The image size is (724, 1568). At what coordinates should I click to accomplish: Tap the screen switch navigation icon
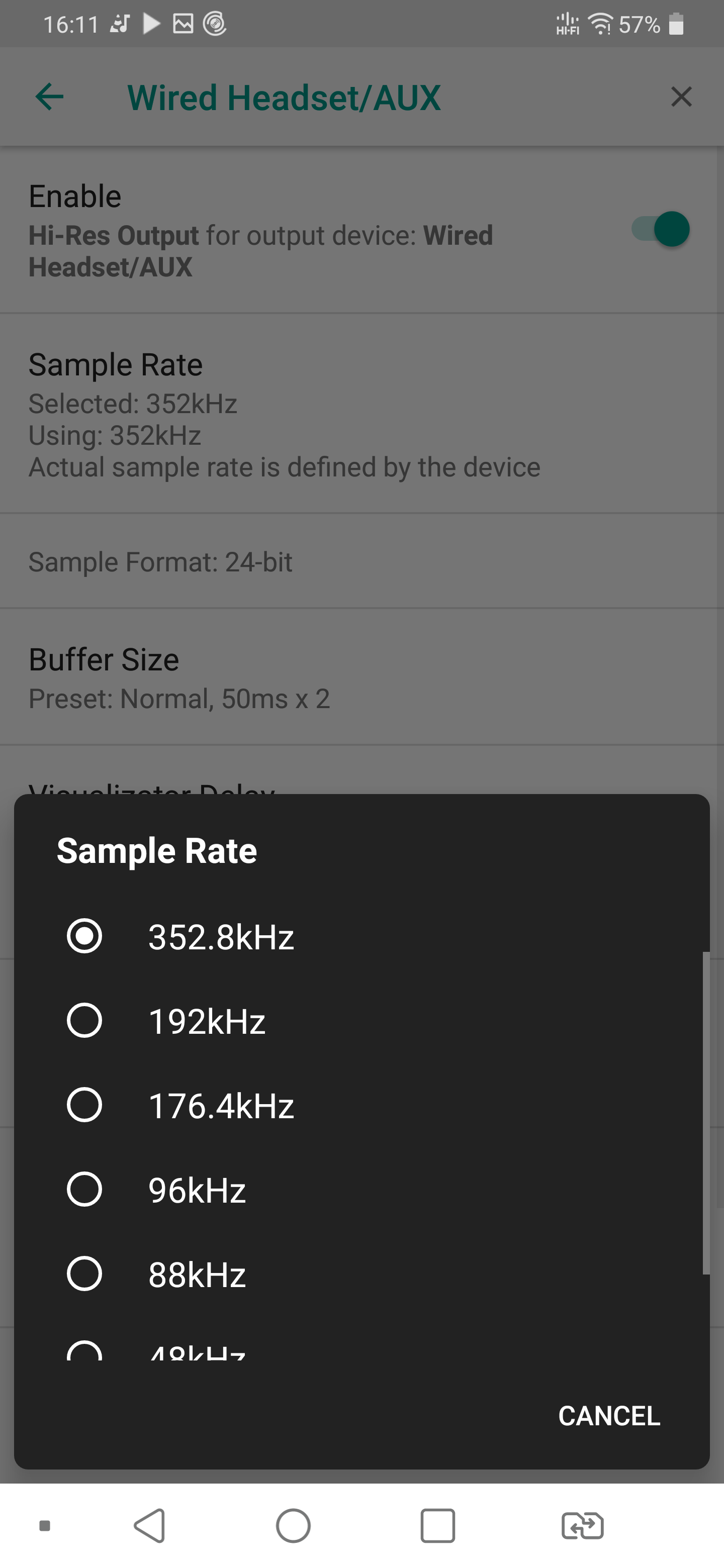[582, 1525]
